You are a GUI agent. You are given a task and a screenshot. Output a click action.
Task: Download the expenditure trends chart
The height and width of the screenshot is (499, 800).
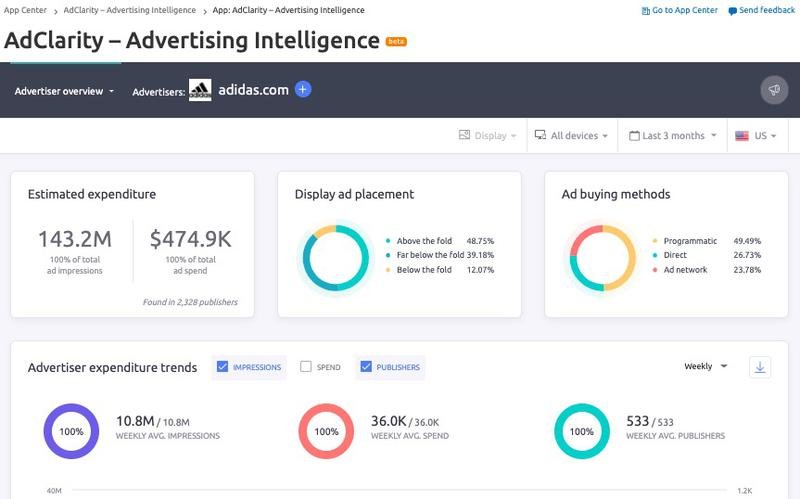(x=760, y=367)
